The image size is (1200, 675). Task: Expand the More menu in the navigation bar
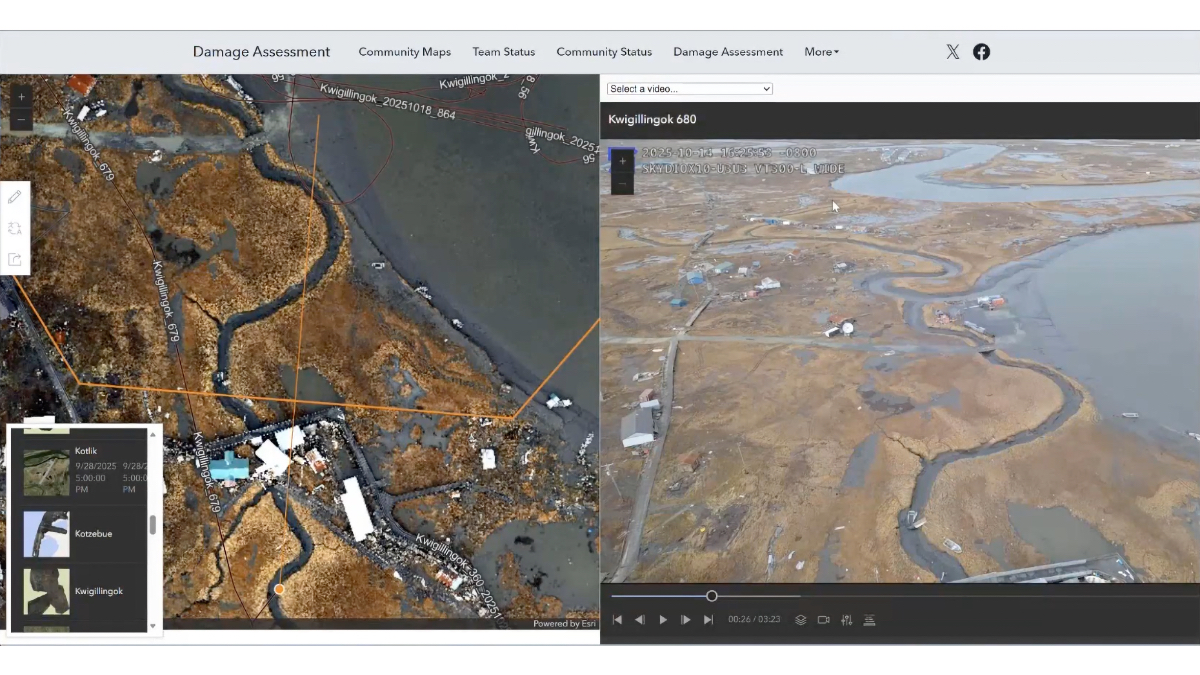[820, 52]
